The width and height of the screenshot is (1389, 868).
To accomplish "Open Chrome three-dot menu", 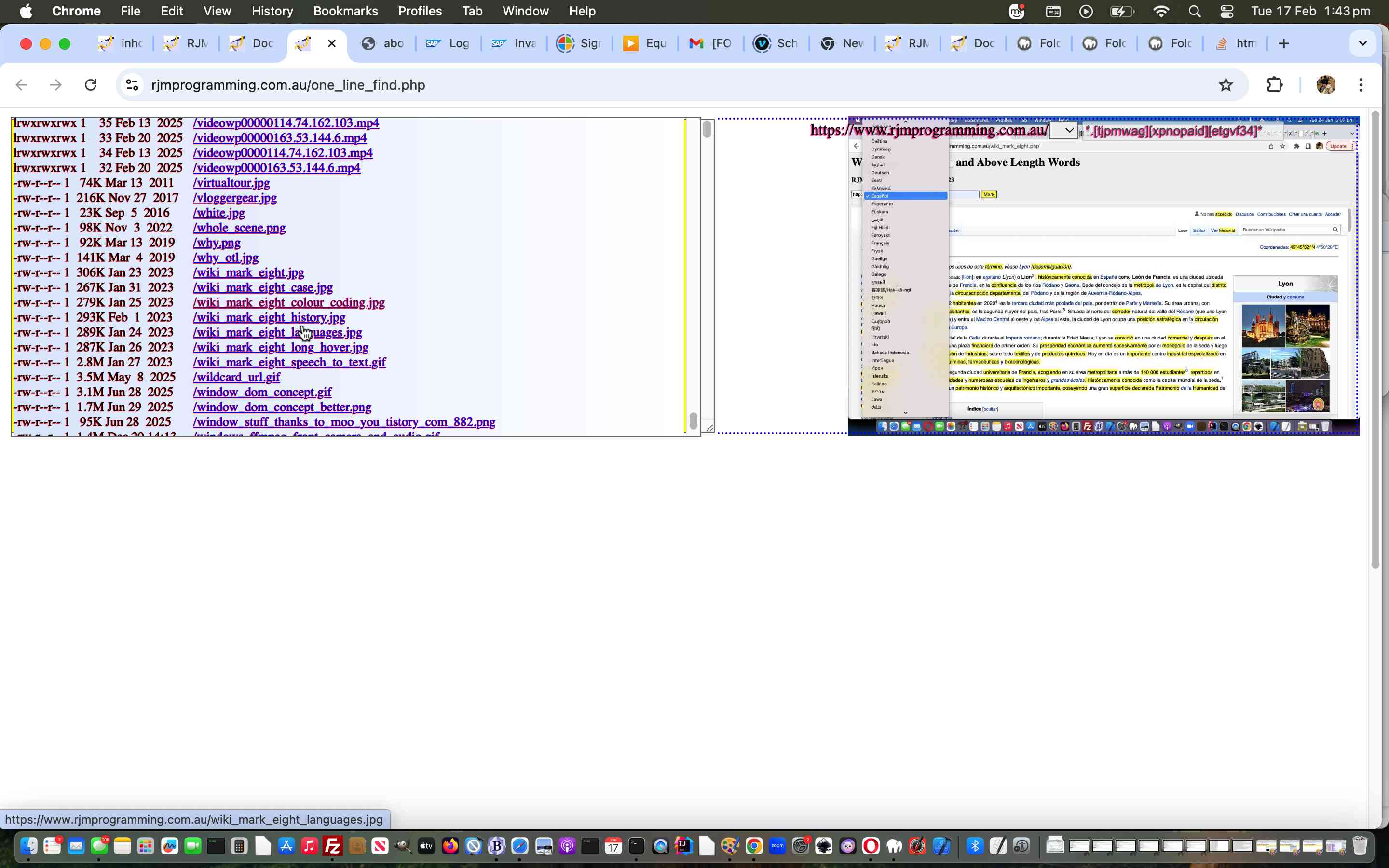I will [1360, 85].
